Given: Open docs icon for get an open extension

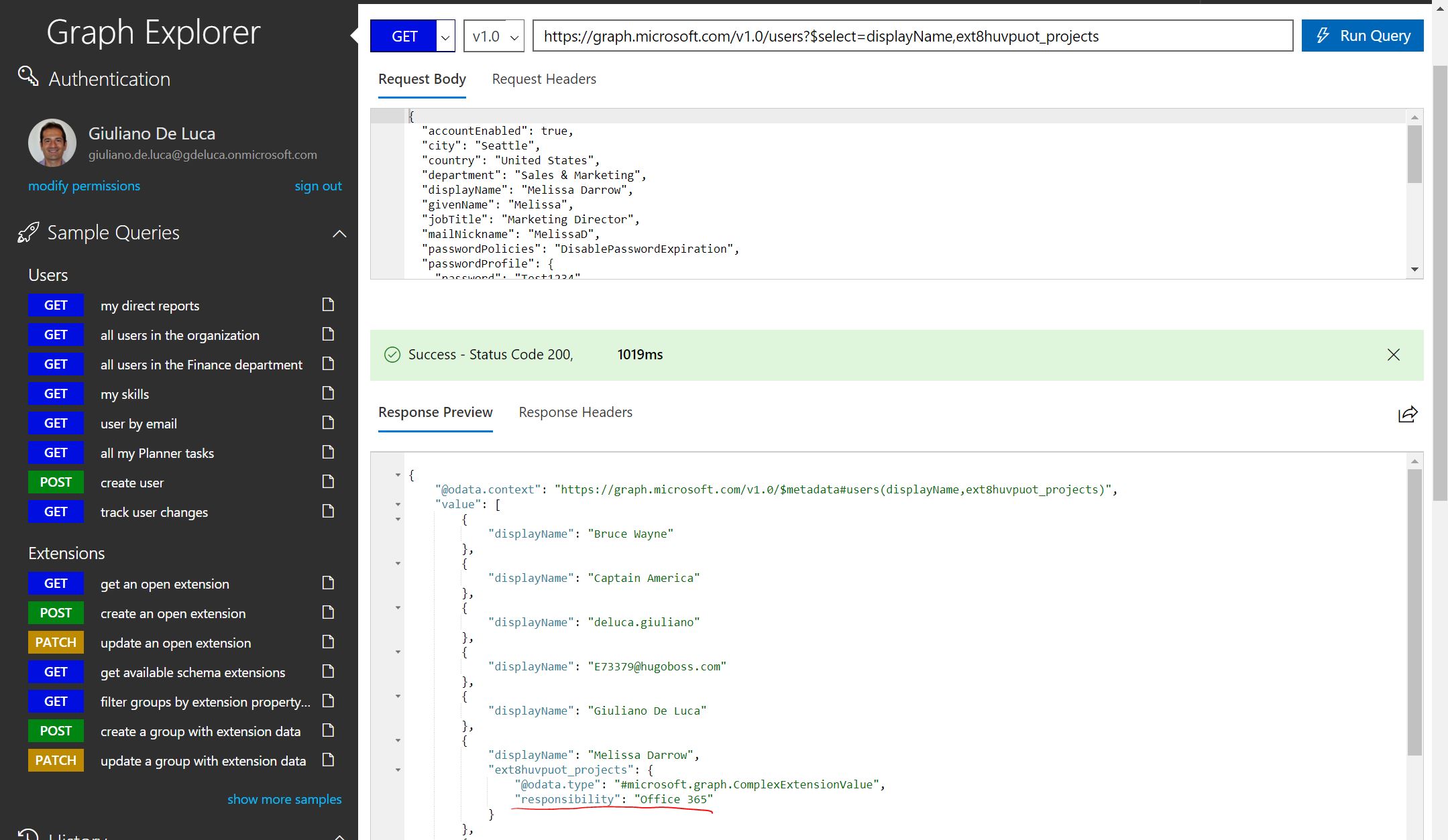Looking at the screenshot, I should tap(328, 583).
